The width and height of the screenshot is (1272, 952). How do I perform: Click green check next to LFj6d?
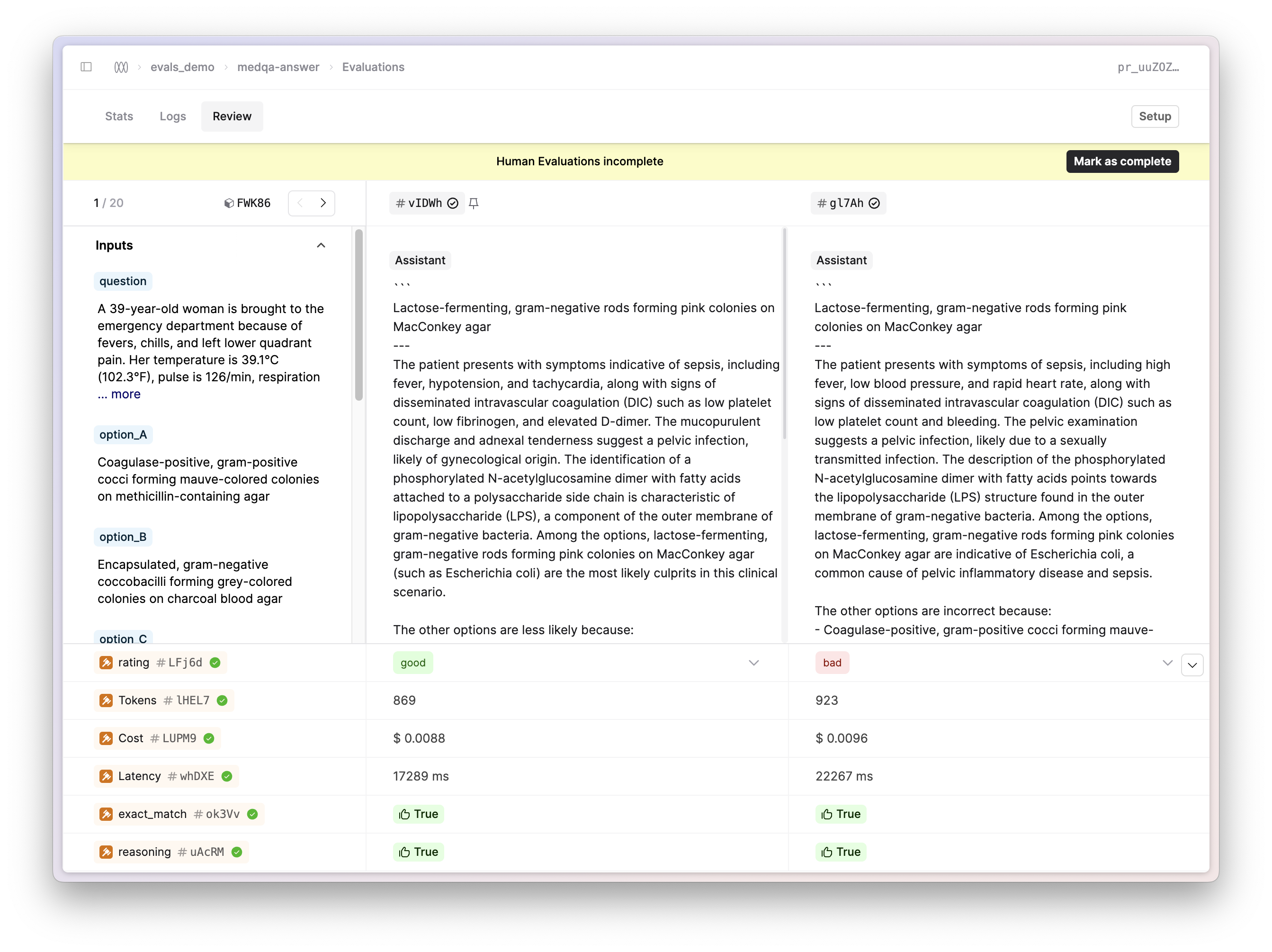pos(215,663)
